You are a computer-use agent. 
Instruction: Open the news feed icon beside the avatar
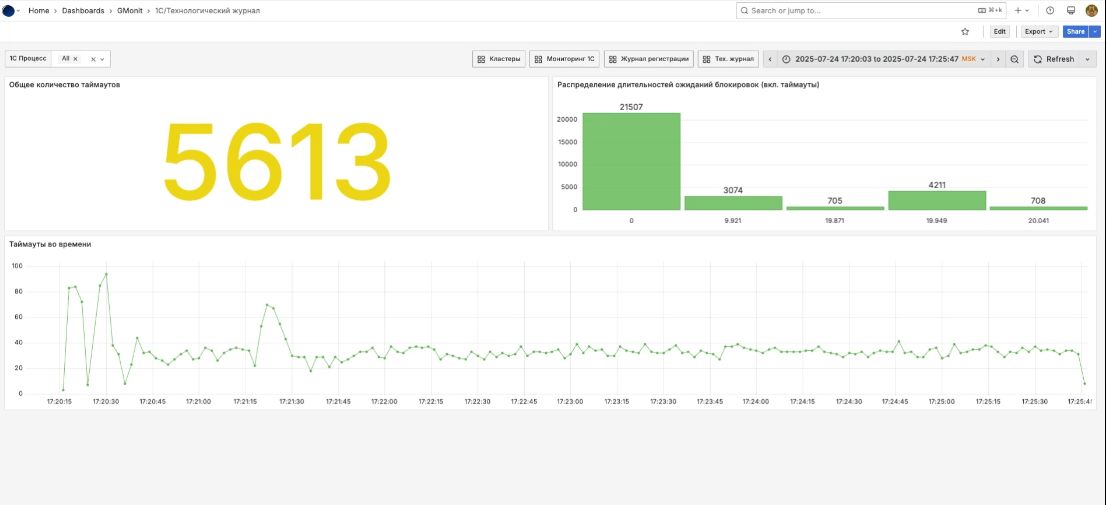click(x=1071, y=10)
